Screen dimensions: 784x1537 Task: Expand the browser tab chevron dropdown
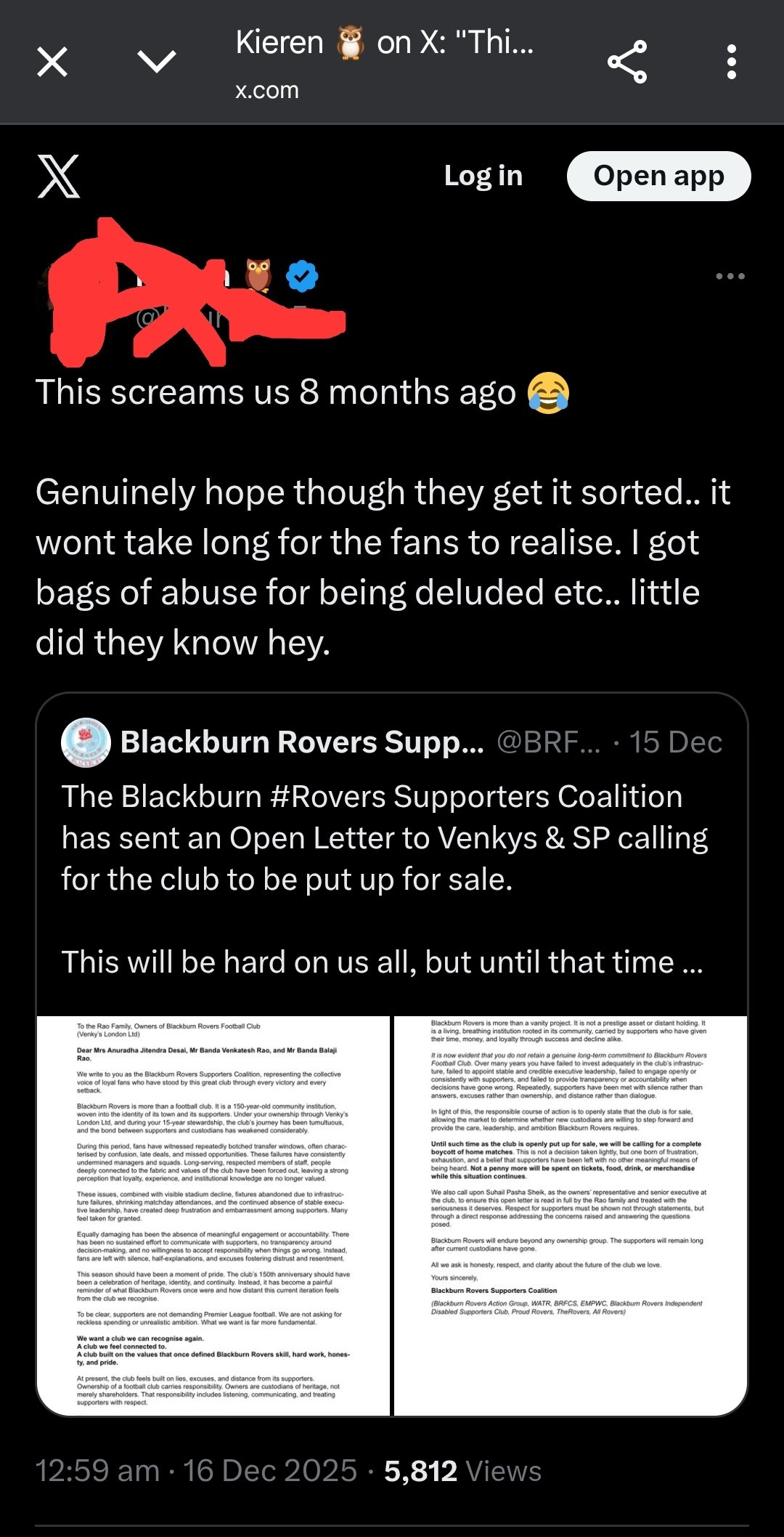pos(156,62)
